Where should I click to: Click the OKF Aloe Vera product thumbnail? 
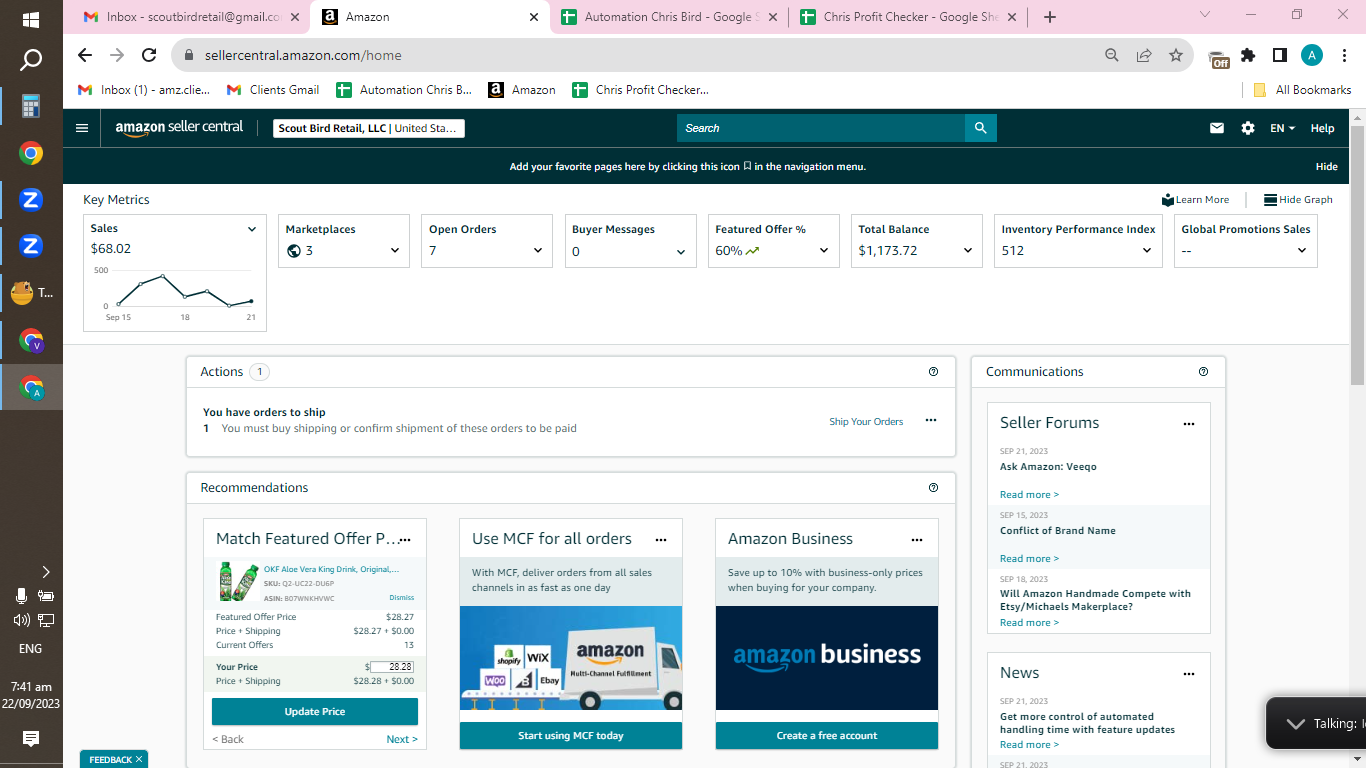(x=239, y=581)
